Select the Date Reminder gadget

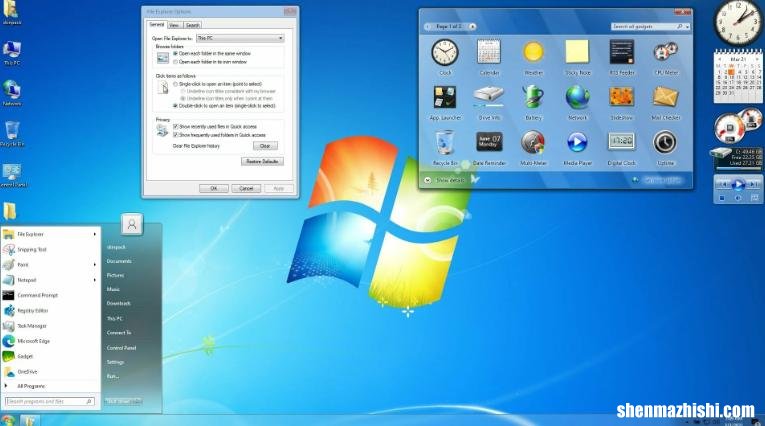(x=489, y=142)
